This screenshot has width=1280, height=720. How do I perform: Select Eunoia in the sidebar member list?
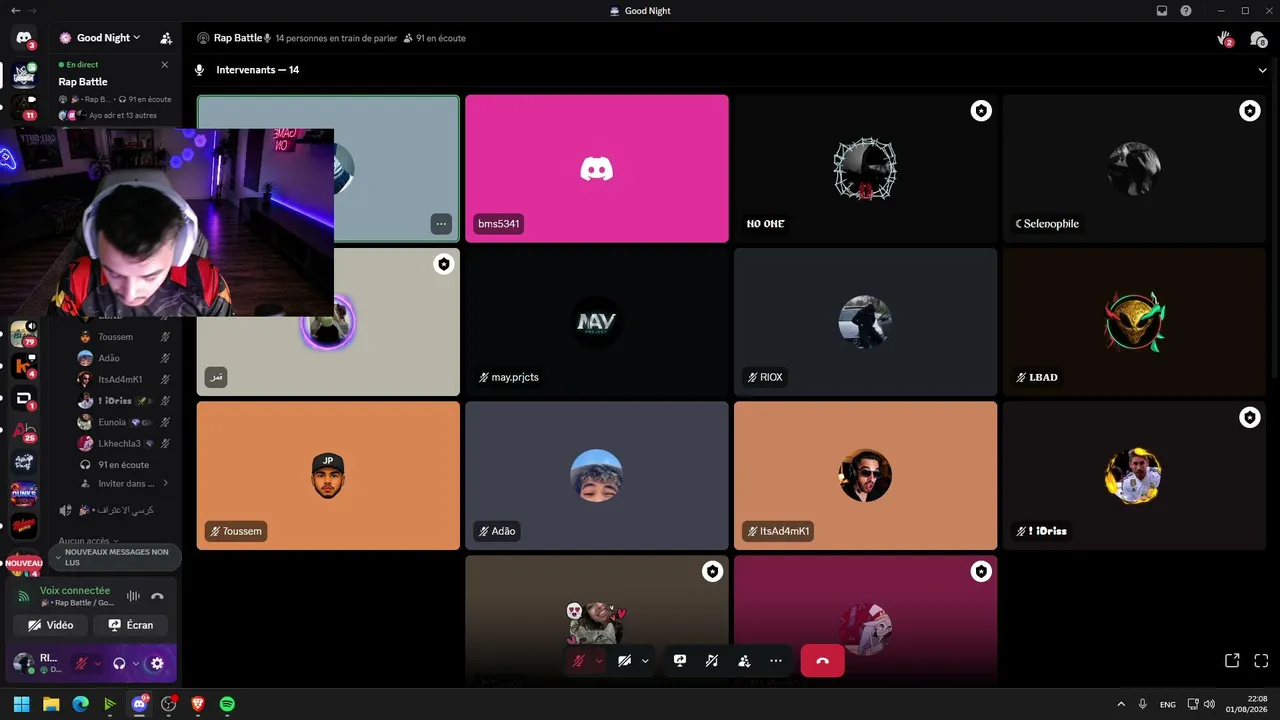(x=124, y=422)
